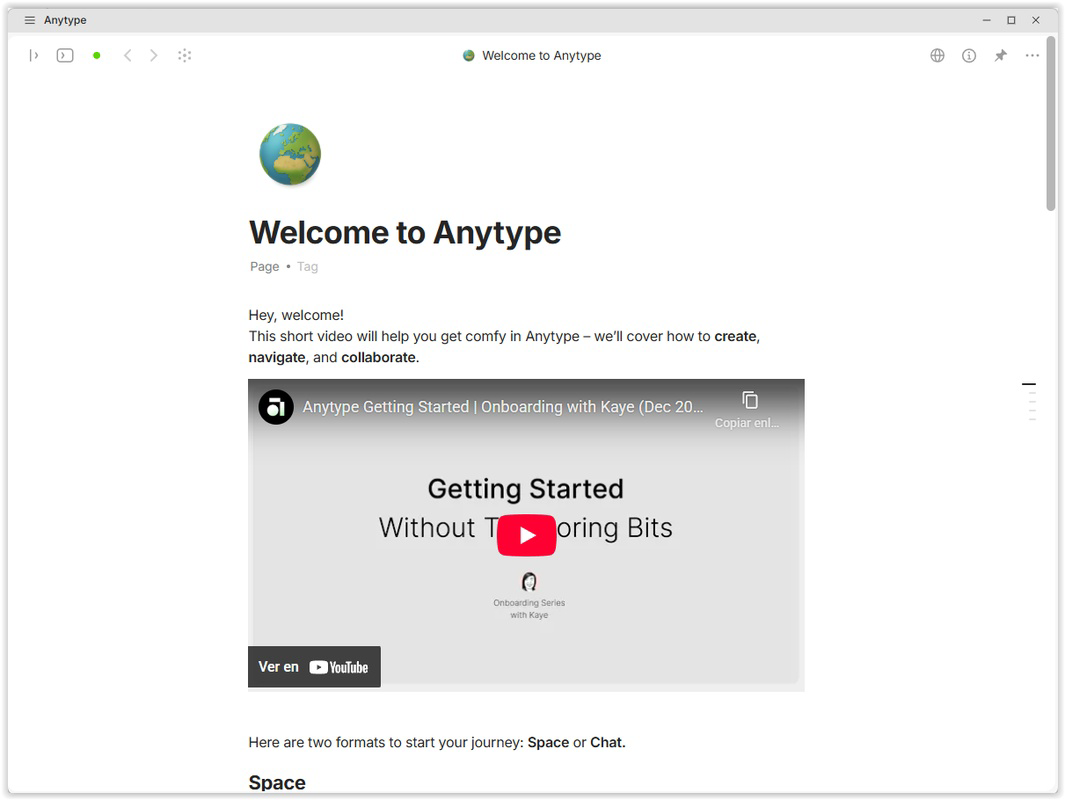The width and height of the screenshot is (1065, 800).
Task: Check the green sync status dot
Action: 96,56
